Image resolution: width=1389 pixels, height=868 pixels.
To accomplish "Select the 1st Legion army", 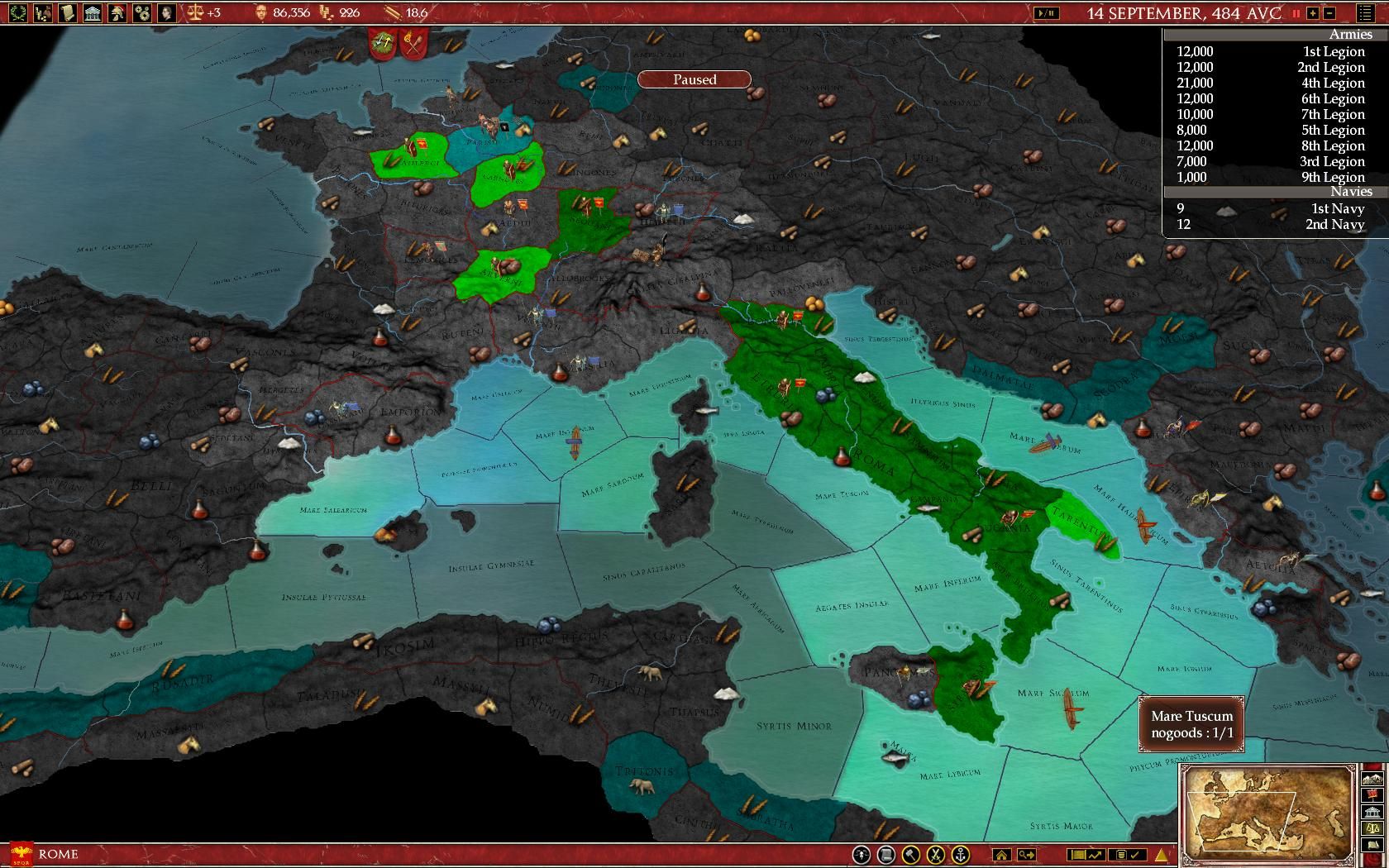I will click(x=1271, y=51).
